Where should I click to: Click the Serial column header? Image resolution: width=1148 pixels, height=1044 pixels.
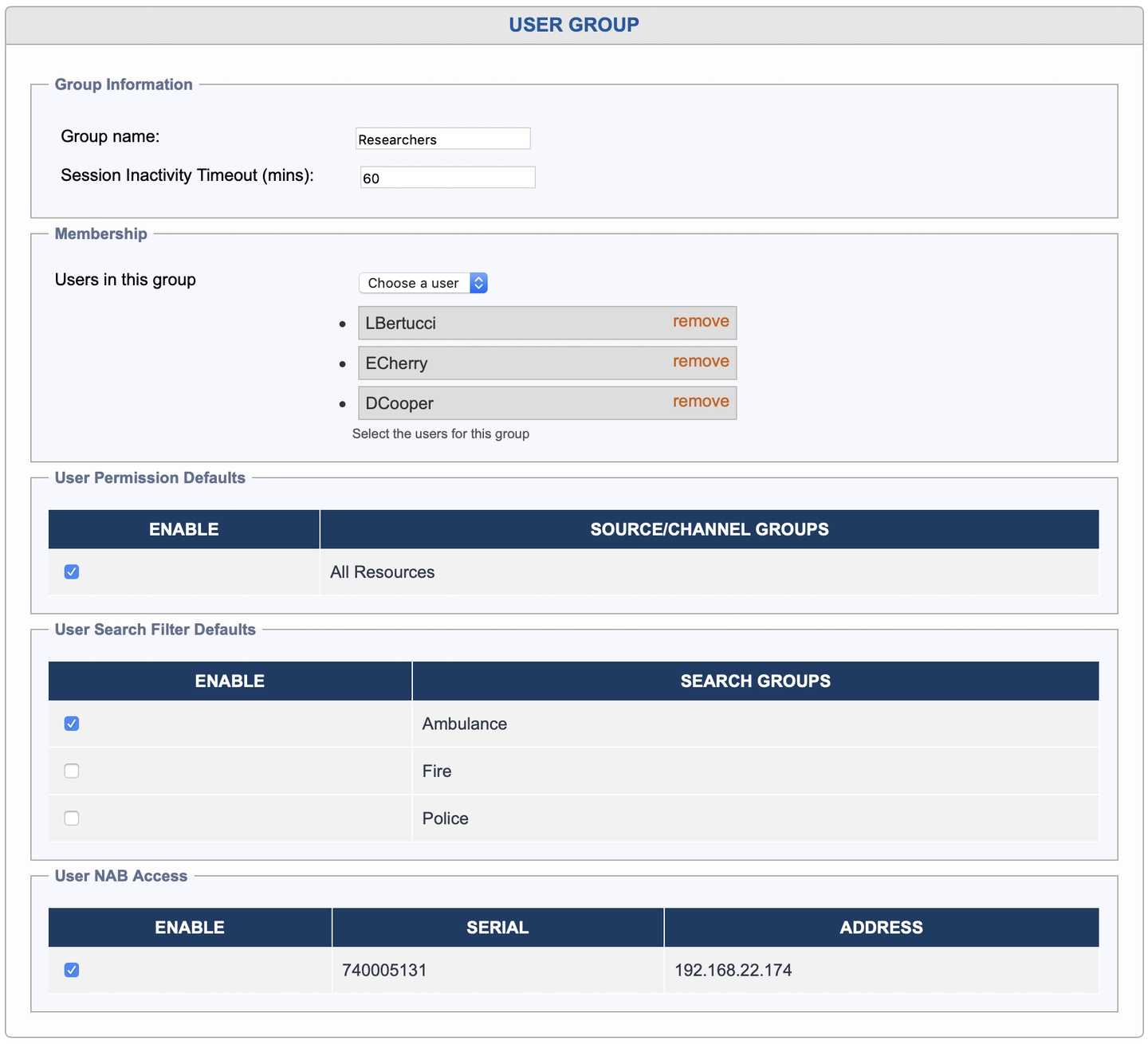[x=497, y=928]
